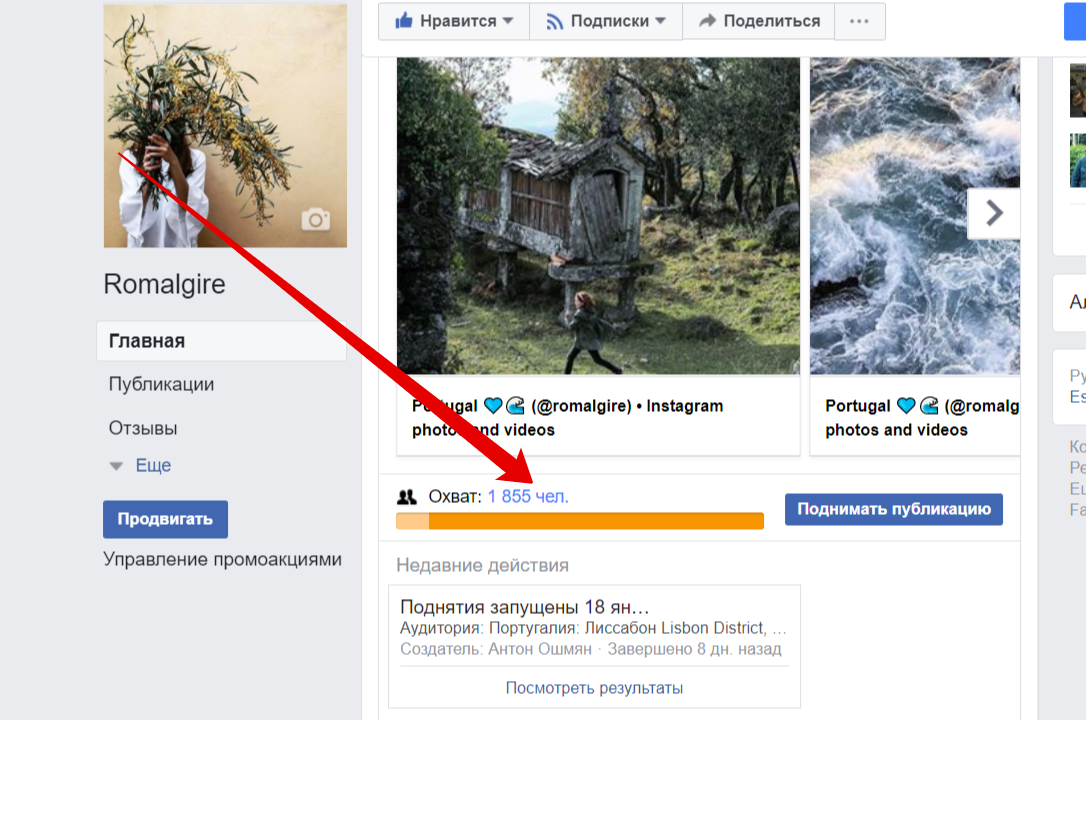Open the Нравится dropdown
This screenshot has height=836, width=1086.
click(x=454, y=21)
